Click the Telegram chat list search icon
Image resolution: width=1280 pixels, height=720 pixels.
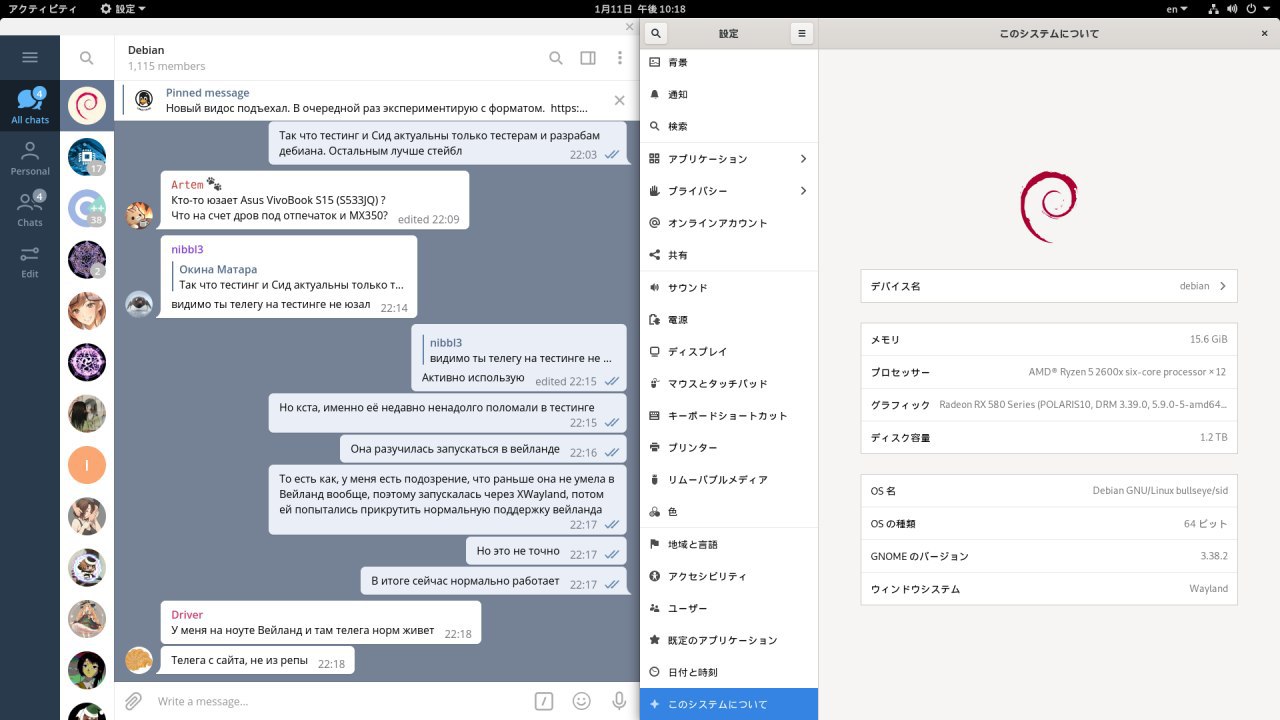(x=86, y=58)
